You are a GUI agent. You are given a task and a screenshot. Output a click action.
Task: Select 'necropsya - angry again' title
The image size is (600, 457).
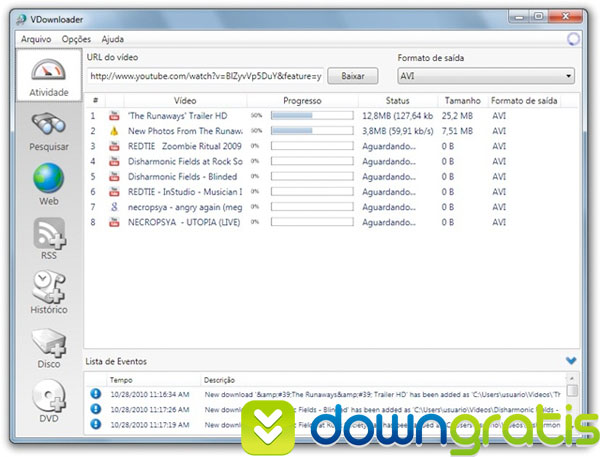(x=185, y=207)
